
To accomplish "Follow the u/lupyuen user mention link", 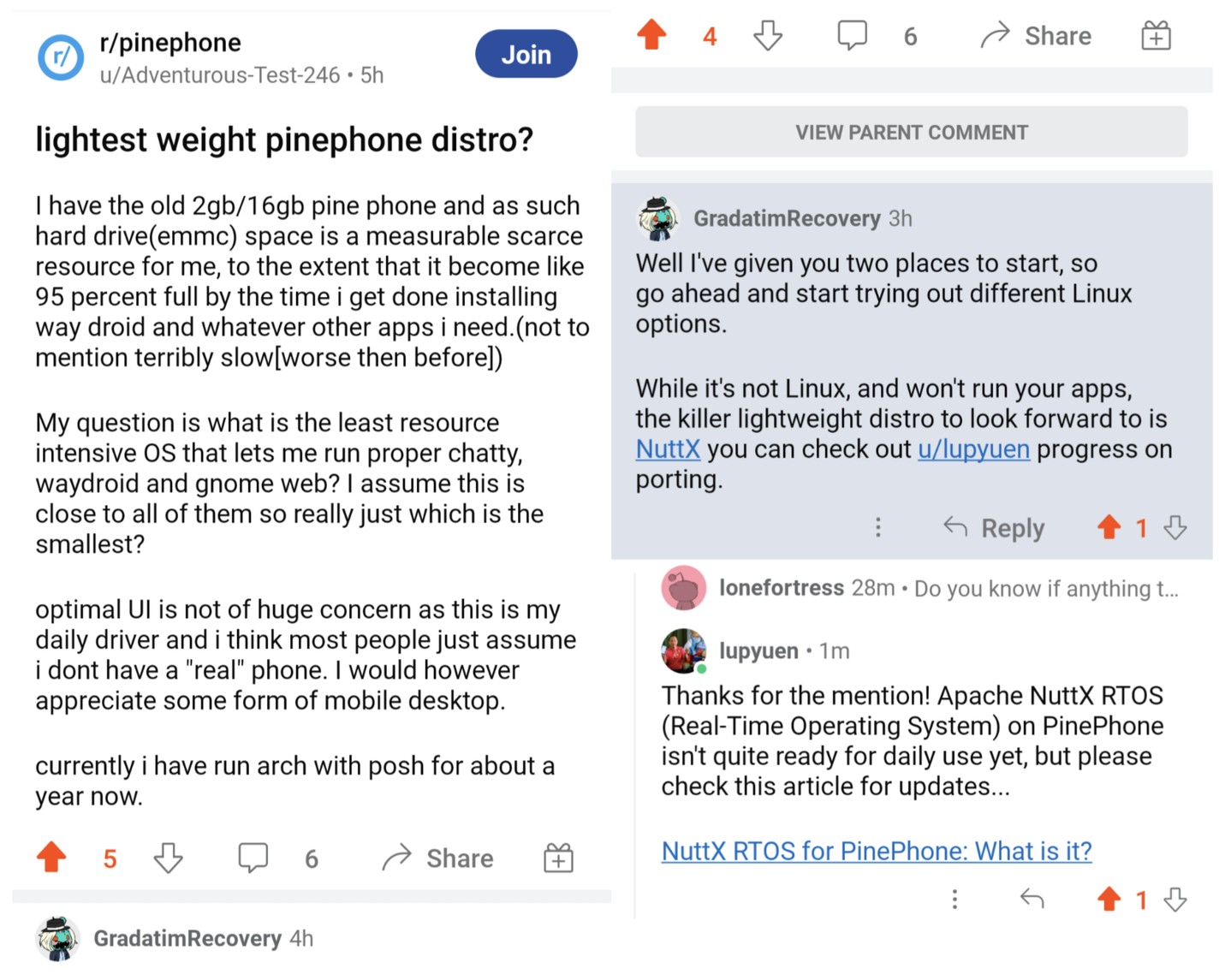I will pos(973,449).
